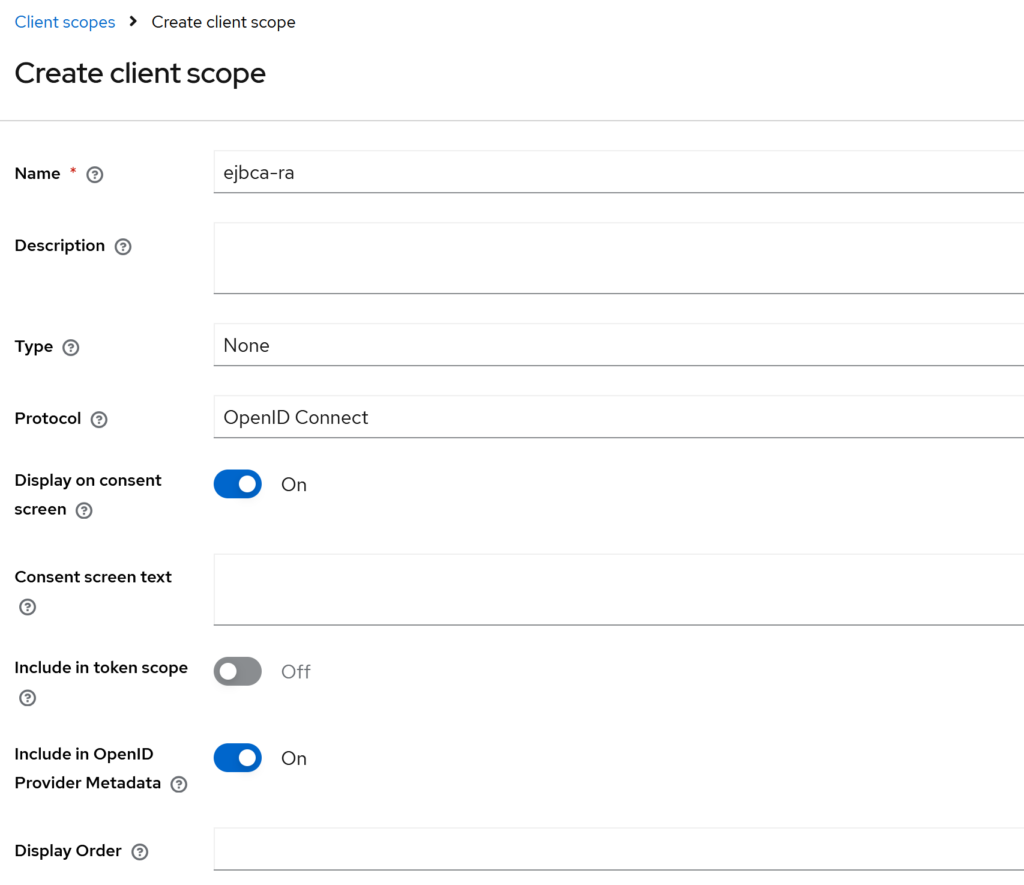Click help icon beside OpenID Provider Metadata
Screen dimensions: 1024x885
point(179,784)
